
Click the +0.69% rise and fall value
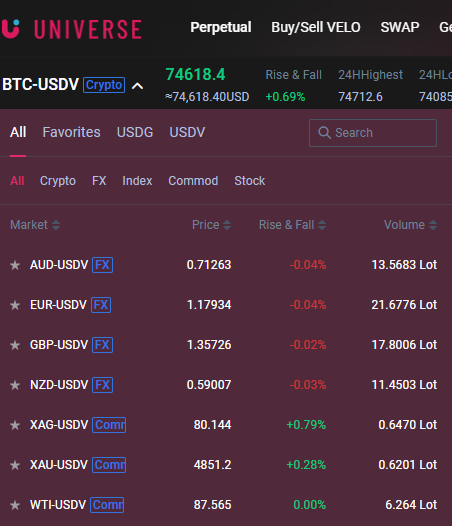click(285, 97)
